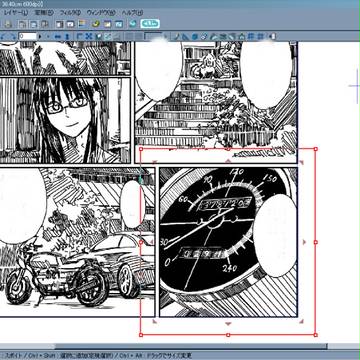Open the dropdown arrow beside the angle field
The height and width of the screenshot is (360, 360).
click(40, 36)
